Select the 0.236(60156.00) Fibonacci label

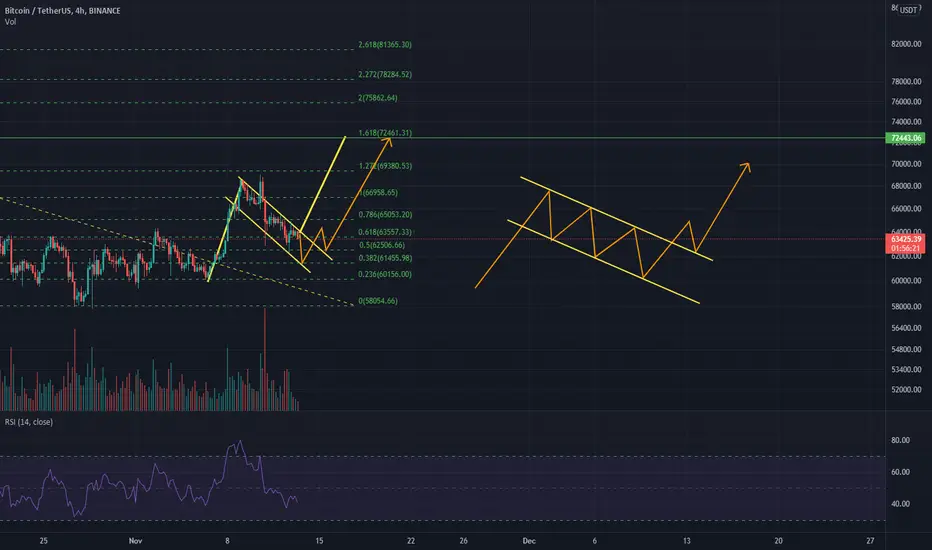pos(385,274)
